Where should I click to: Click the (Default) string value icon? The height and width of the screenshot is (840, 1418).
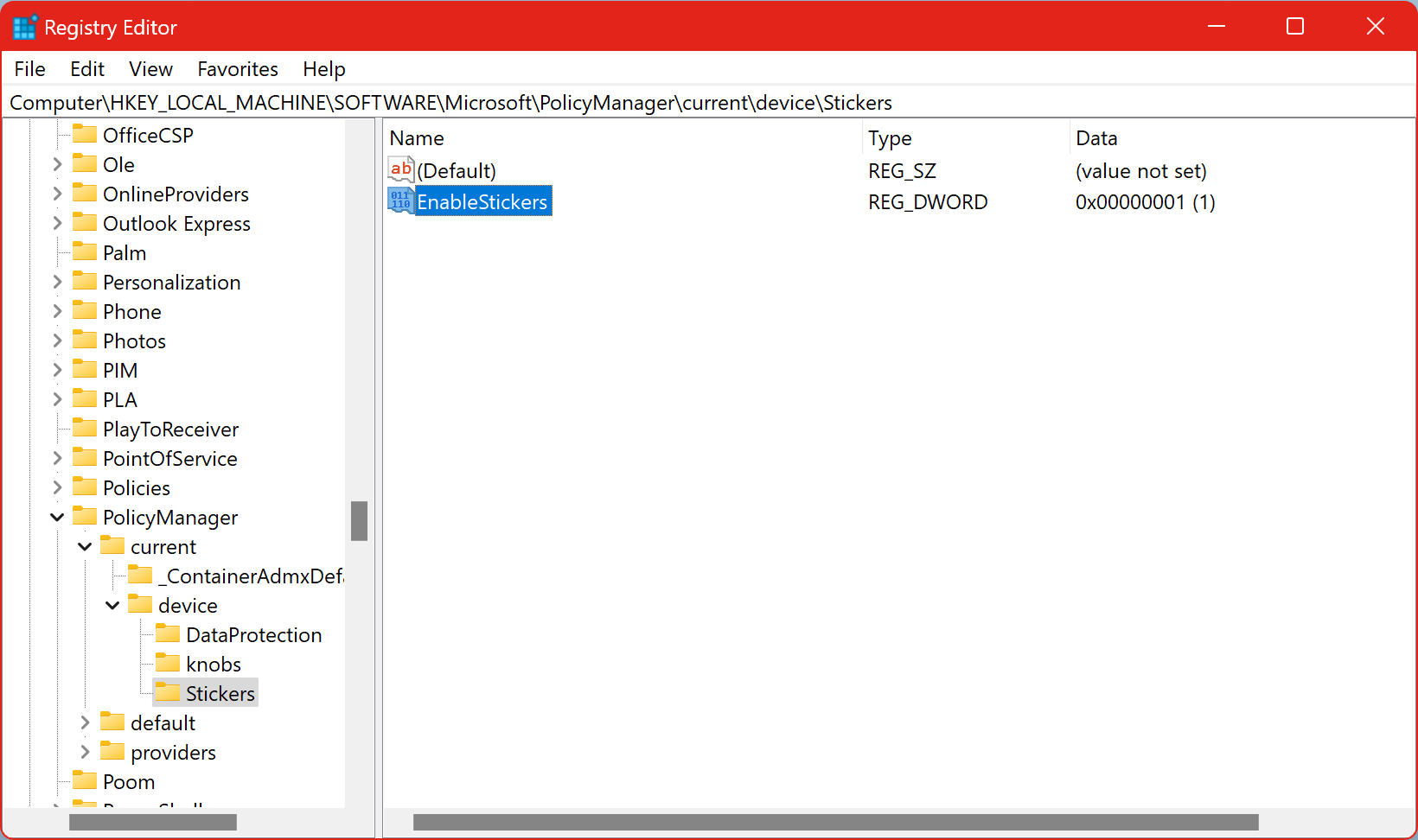[x=400, y=169]
